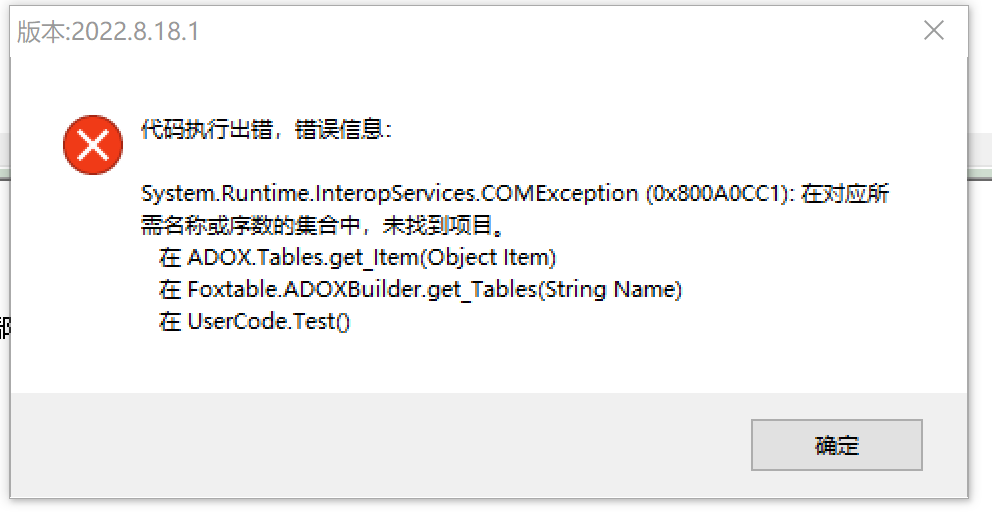Click the 在对应所 text at line end

[845, 193]
